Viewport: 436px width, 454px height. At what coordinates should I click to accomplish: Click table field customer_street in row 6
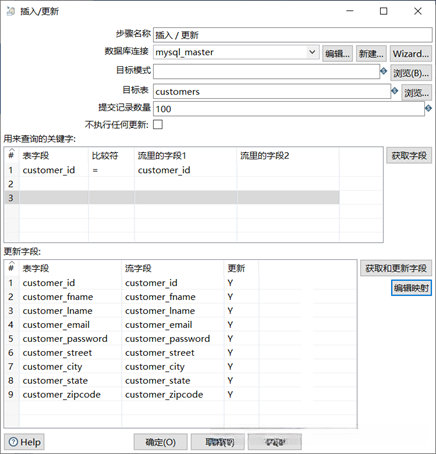click(57, 353)
